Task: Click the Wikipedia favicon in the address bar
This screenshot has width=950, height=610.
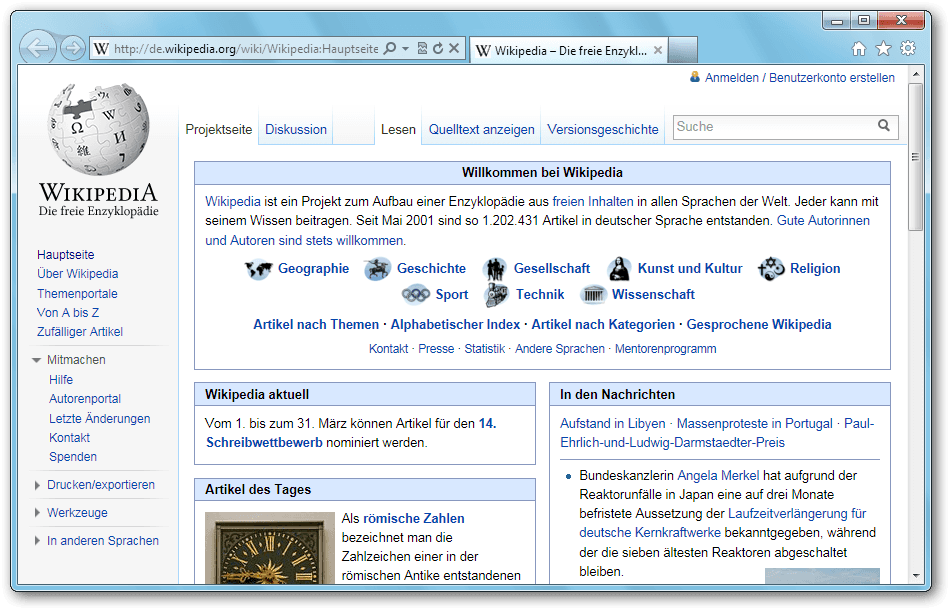Action: (x=102, y=48)
